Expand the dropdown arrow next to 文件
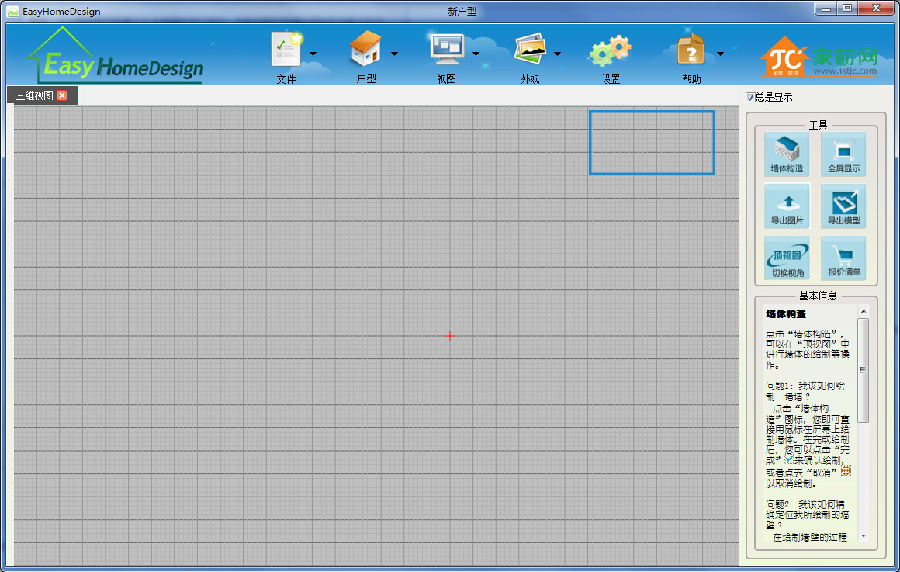 pos(314,54)
